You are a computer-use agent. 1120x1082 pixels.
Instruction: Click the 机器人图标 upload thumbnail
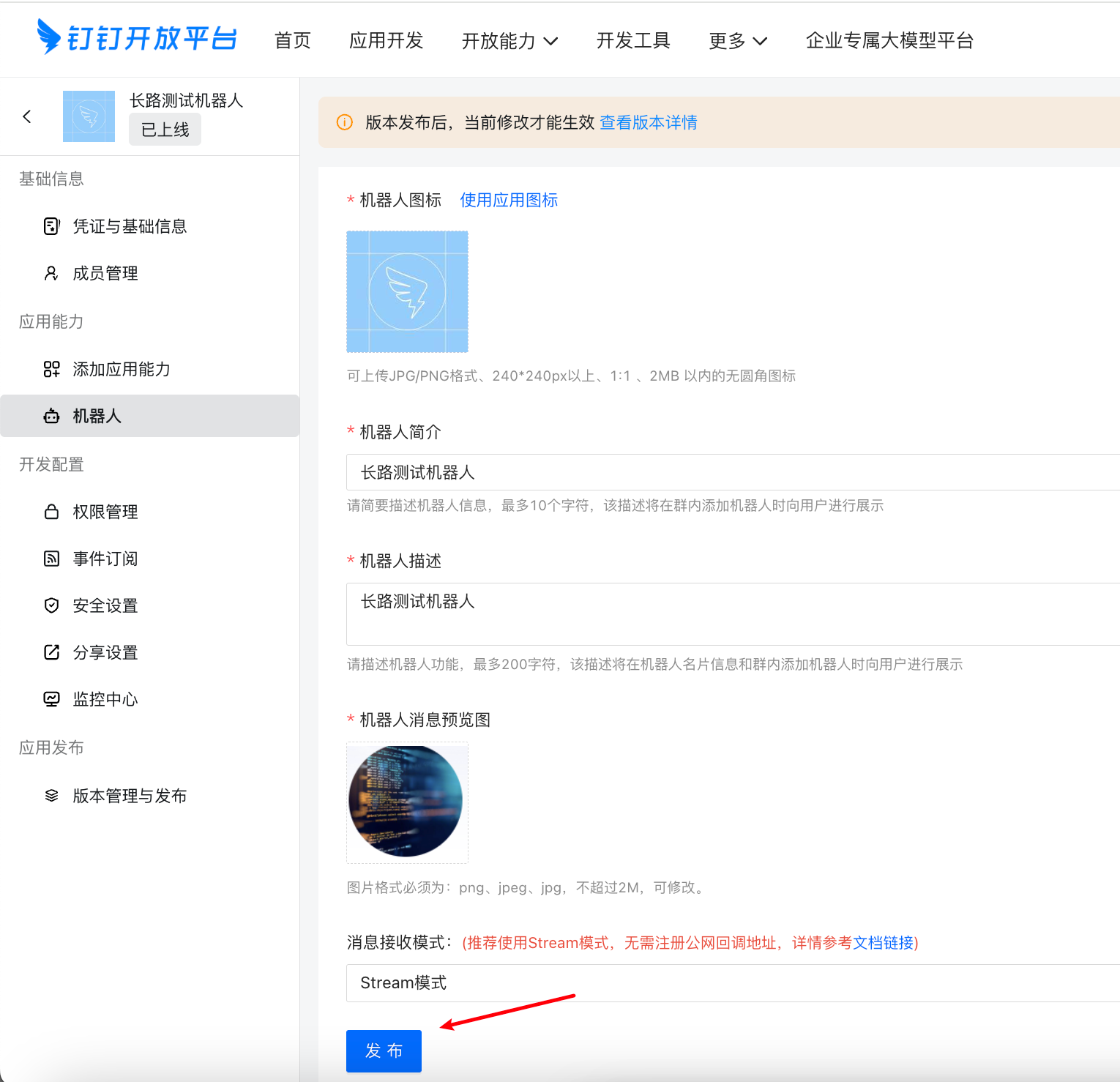407,292
